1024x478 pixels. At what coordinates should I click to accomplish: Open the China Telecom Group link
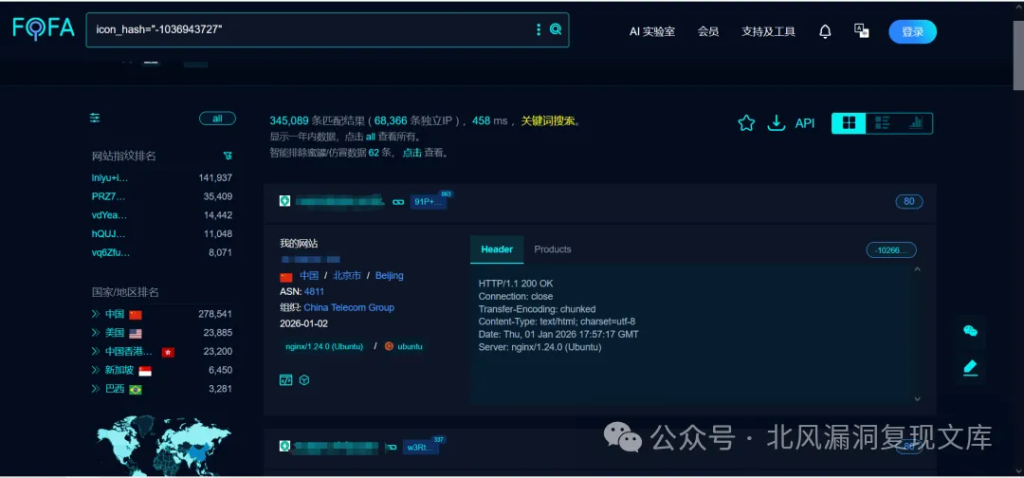(x=348, y=308)
